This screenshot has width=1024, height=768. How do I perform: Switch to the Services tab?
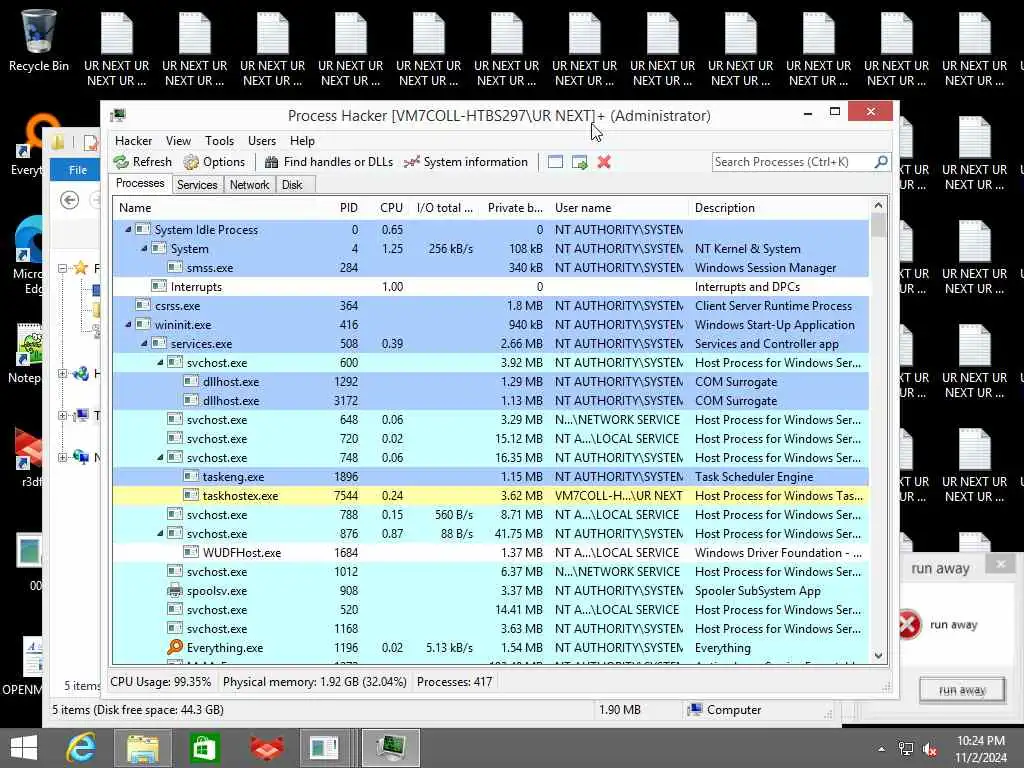(x=197, y=185)
